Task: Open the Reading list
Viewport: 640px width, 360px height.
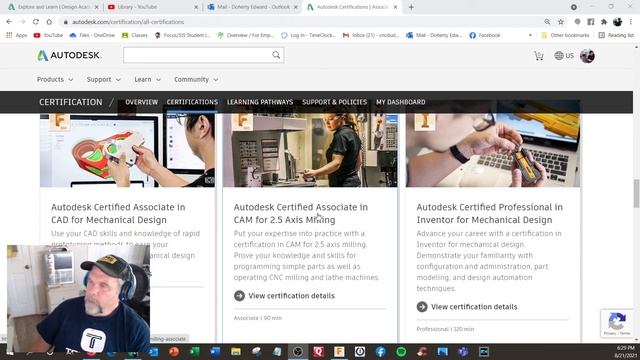Action: click(x=616, y=36)
